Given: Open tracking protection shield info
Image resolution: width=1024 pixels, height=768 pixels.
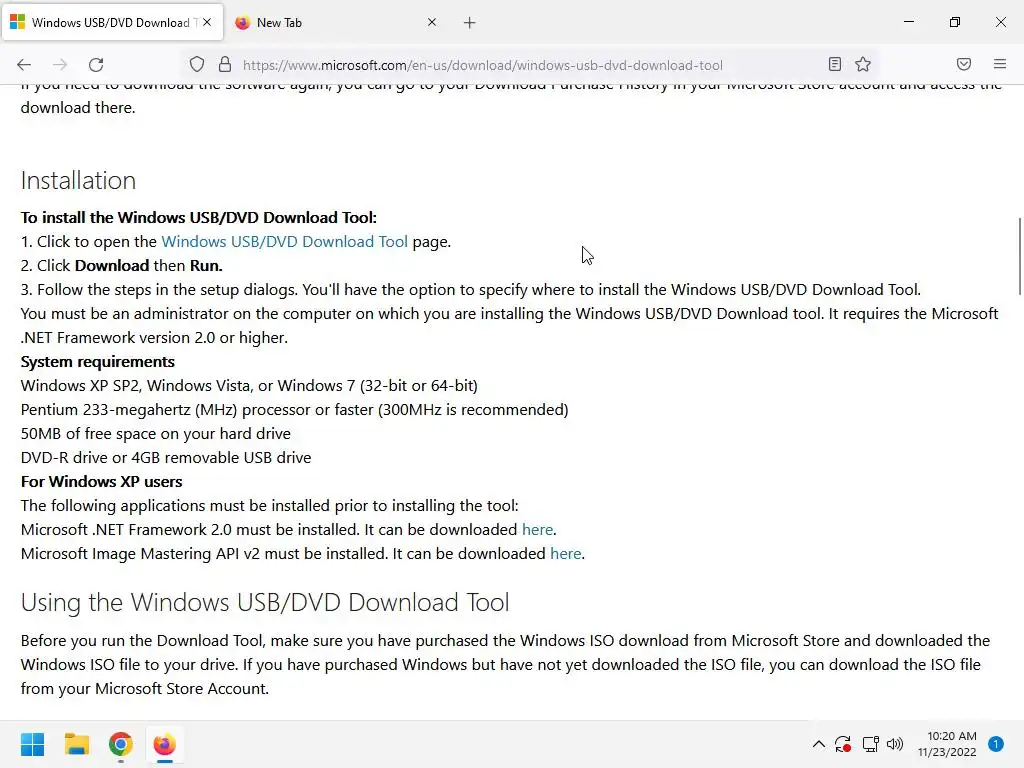Looking at the screenshot, I should point(197,65).
